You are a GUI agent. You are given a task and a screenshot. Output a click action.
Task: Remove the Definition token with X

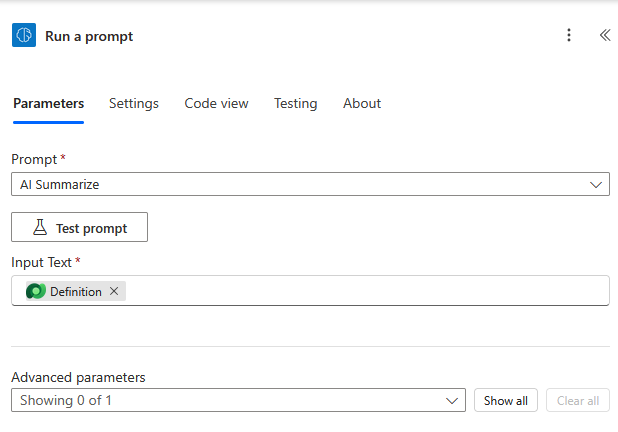[x=114, y=291]
